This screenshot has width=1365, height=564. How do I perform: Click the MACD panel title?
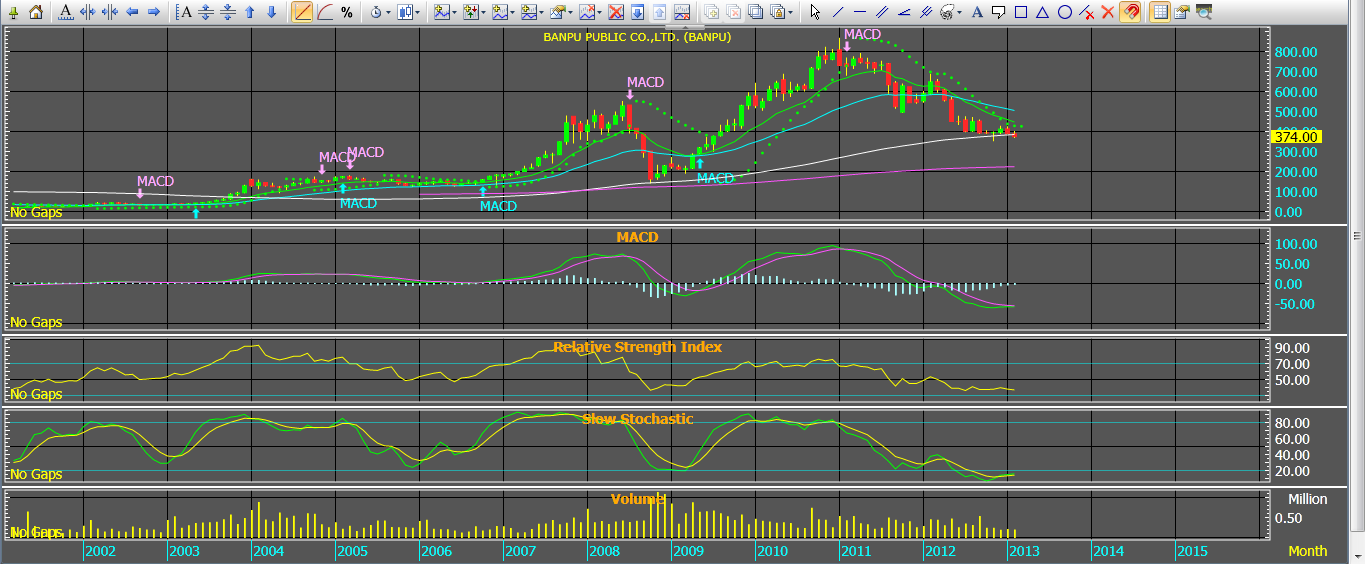[x=637, y=237]
